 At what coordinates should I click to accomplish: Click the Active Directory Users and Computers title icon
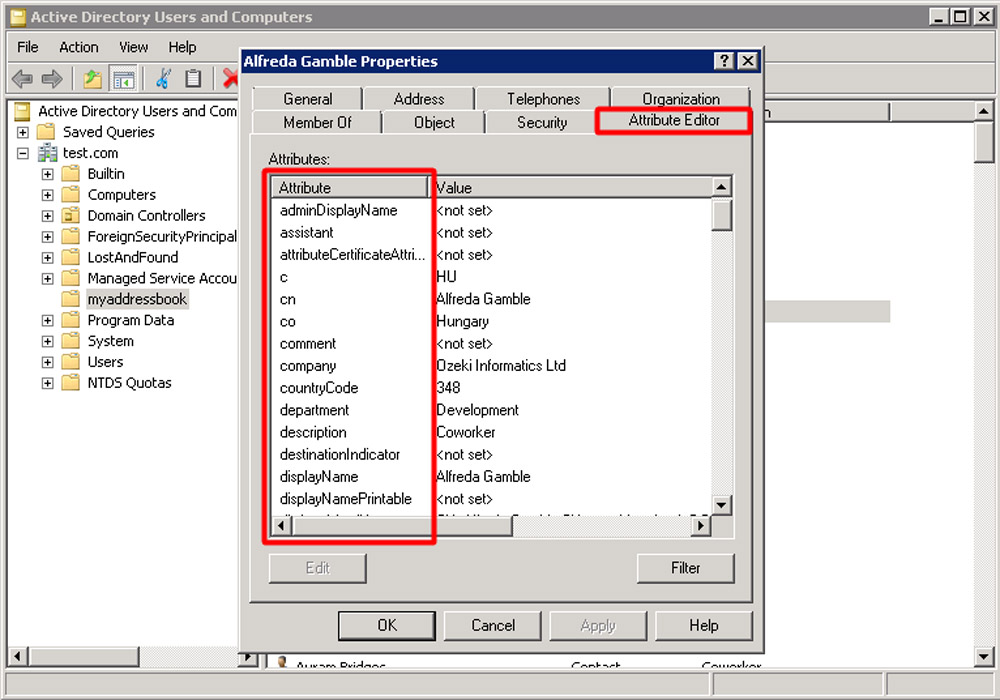pyautogui.click(x=17, y=17)
